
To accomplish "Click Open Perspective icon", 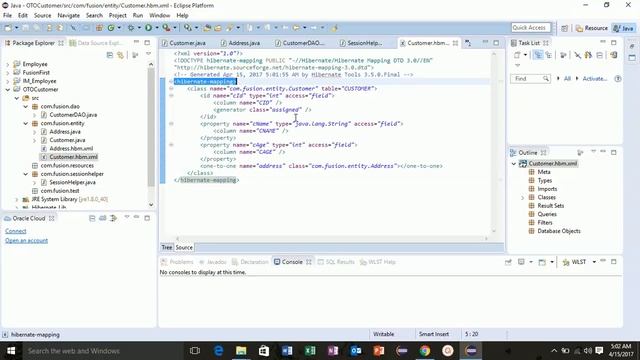I will 564,28.
